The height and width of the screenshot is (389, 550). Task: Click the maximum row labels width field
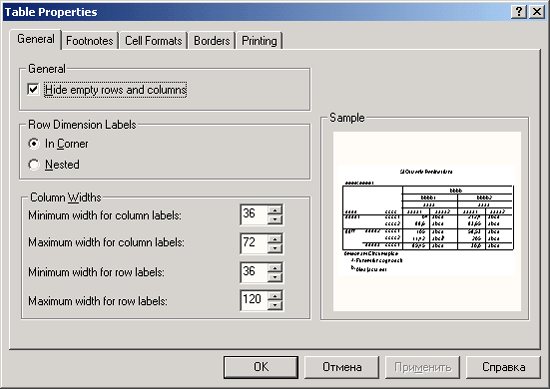pyautogui.click(x=254, y=300)
